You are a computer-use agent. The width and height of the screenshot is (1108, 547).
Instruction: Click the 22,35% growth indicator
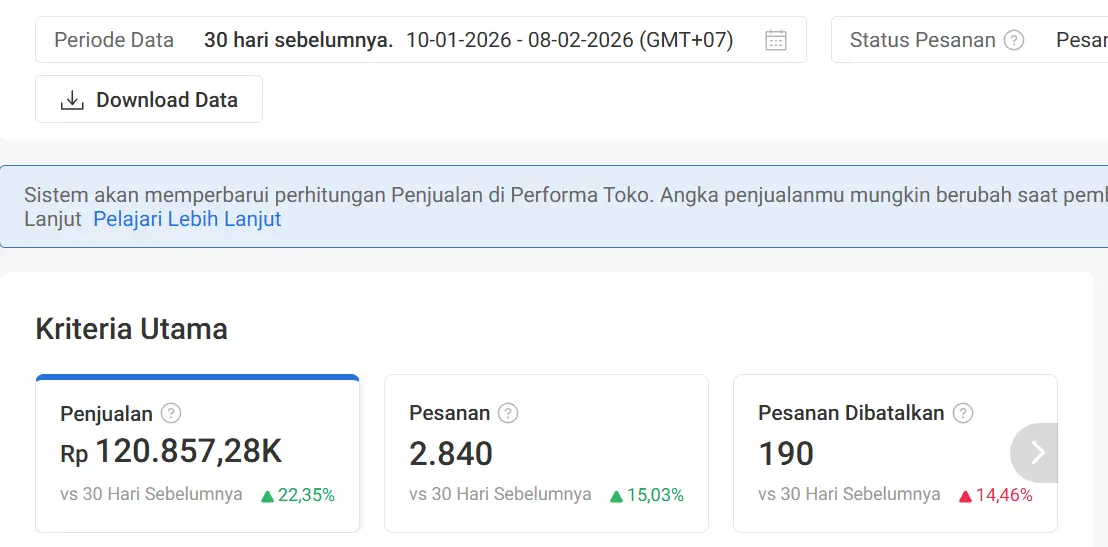(297, 495)
